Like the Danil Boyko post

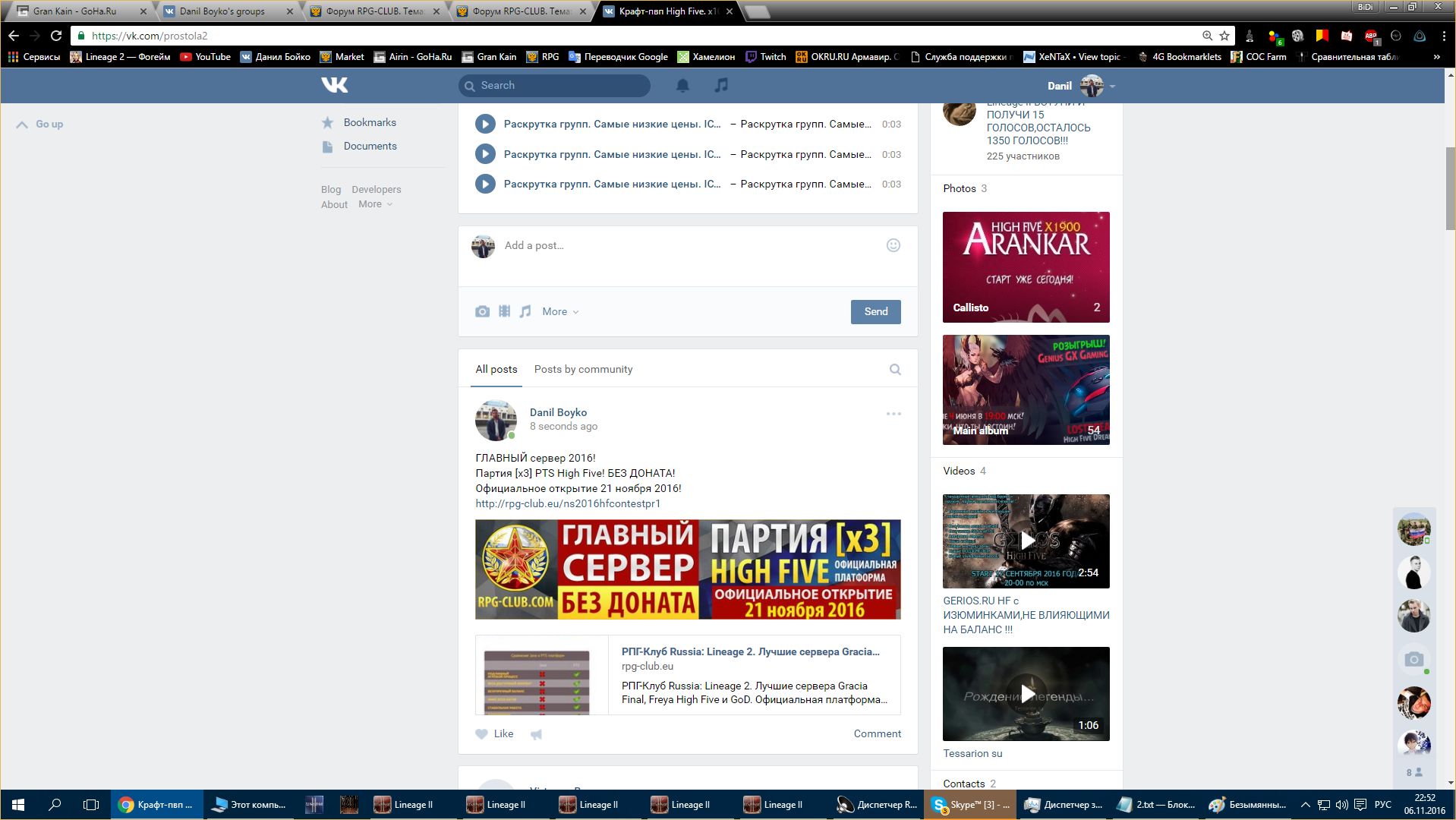[494, 733]
